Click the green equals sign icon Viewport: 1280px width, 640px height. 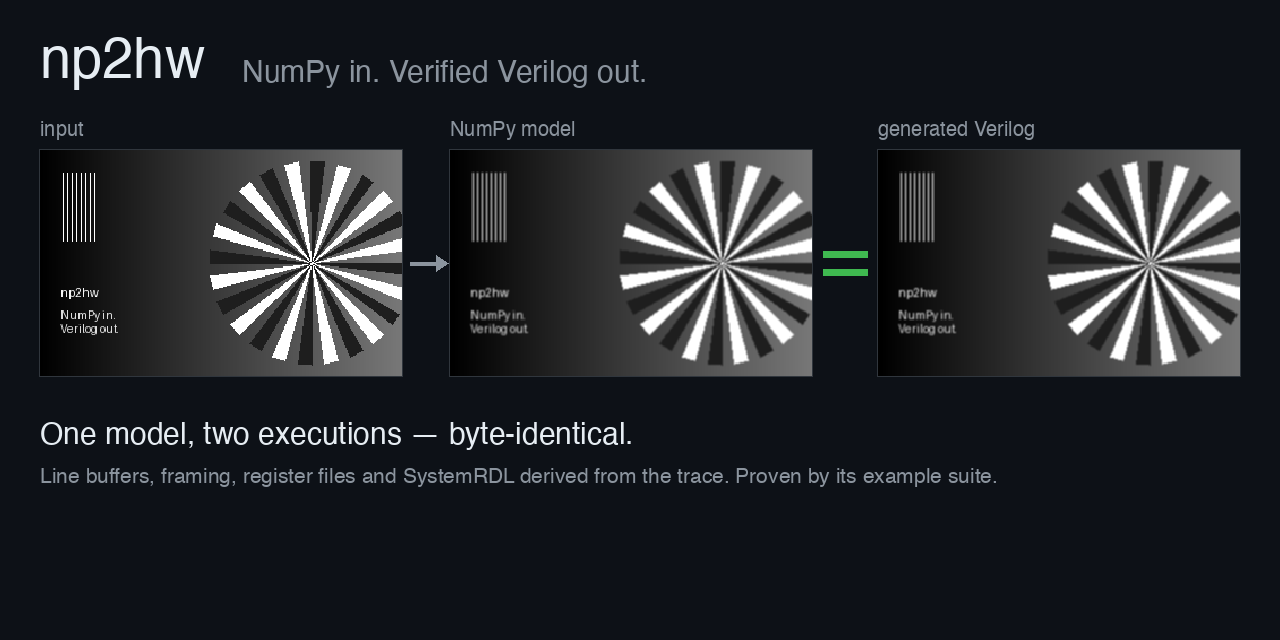coord(845,263)
